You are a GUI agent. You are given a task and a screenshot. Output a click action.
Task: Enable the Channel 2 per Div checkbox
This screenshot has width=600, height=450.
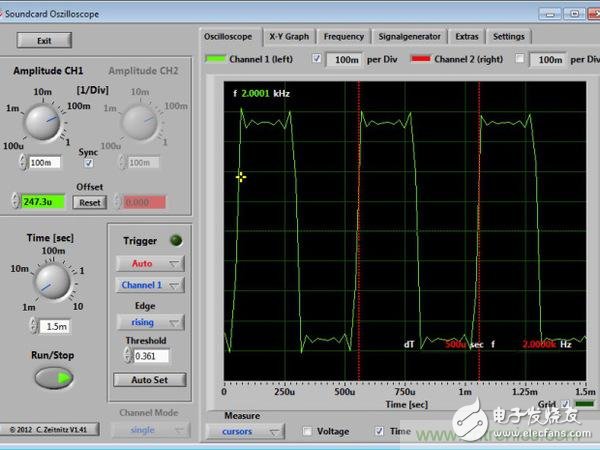519,59
